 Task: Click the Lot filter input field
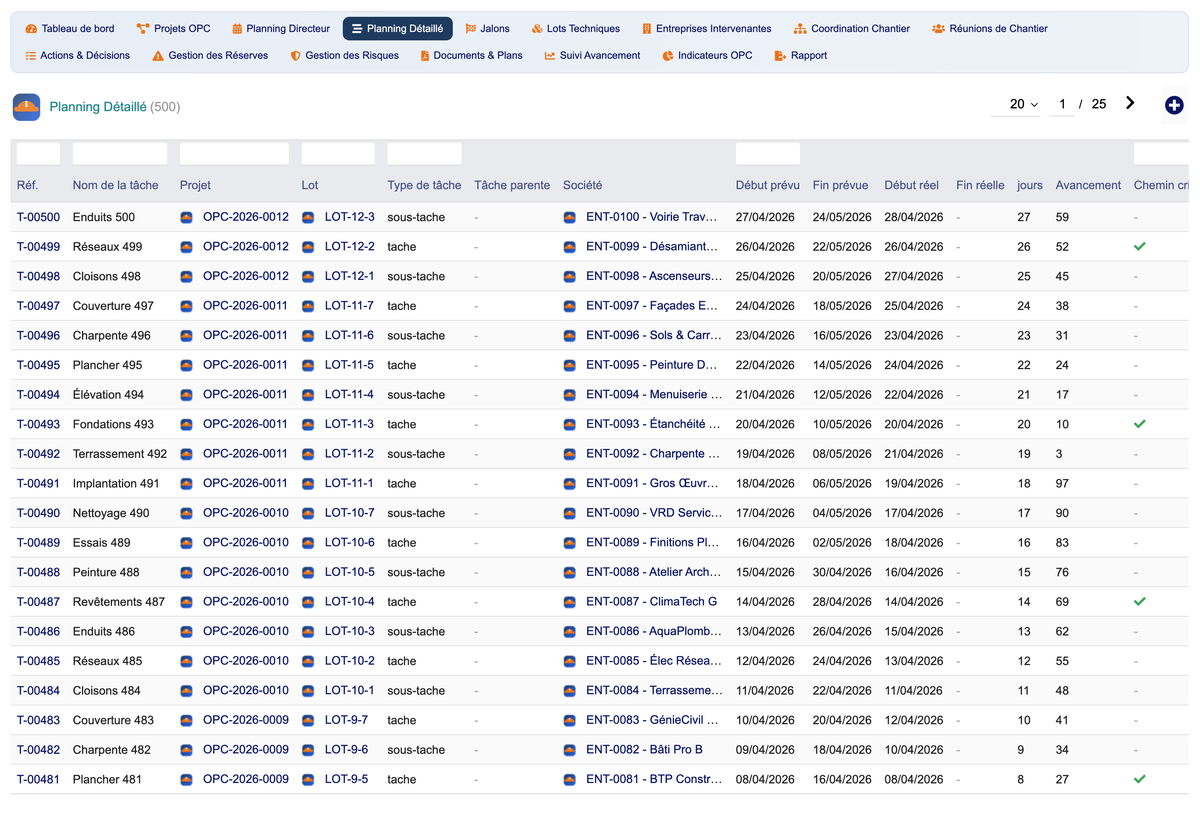[x=338, y=154]
